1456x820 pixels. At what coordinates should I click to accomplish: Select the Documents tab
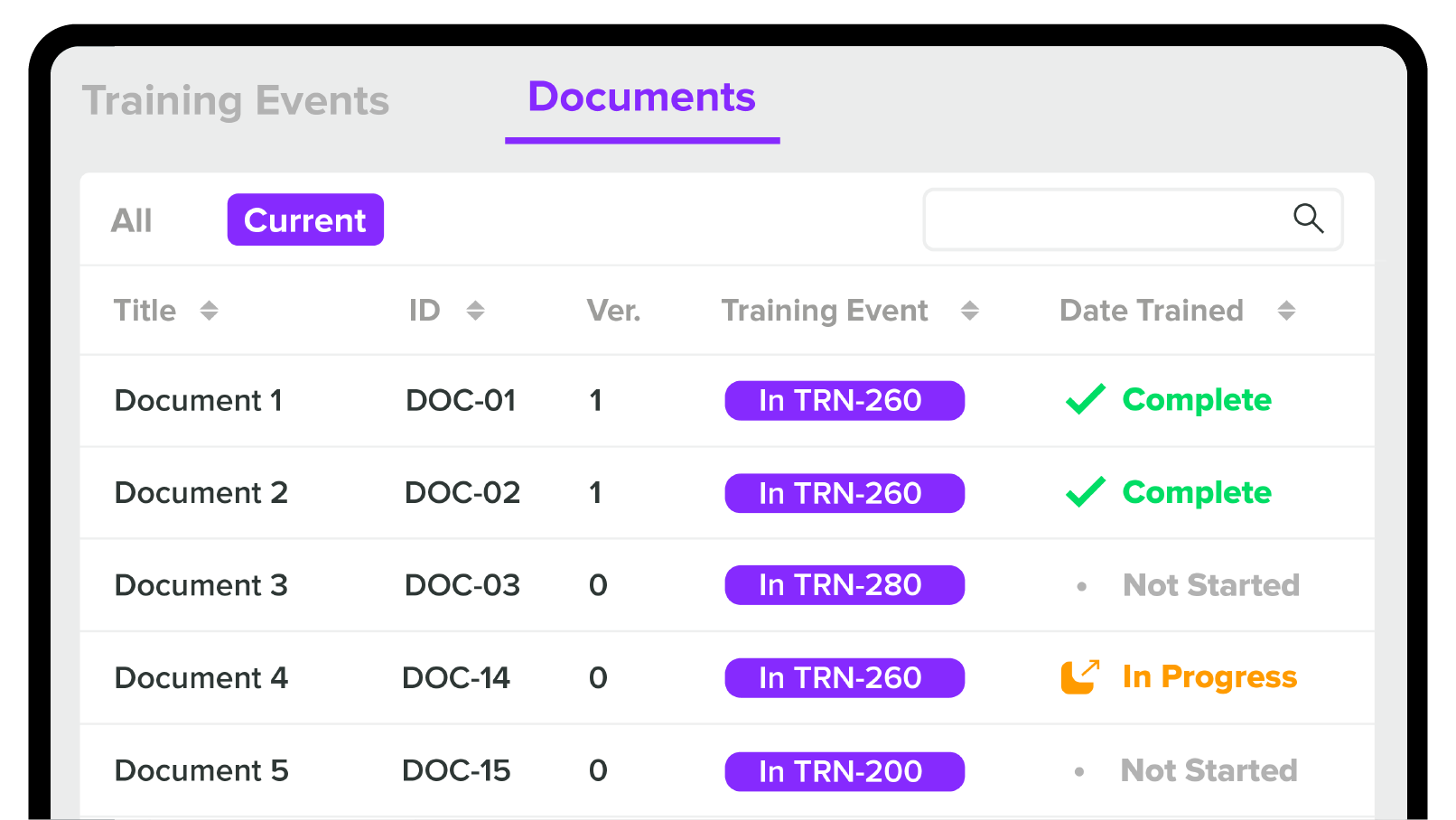tap(642, 97)
